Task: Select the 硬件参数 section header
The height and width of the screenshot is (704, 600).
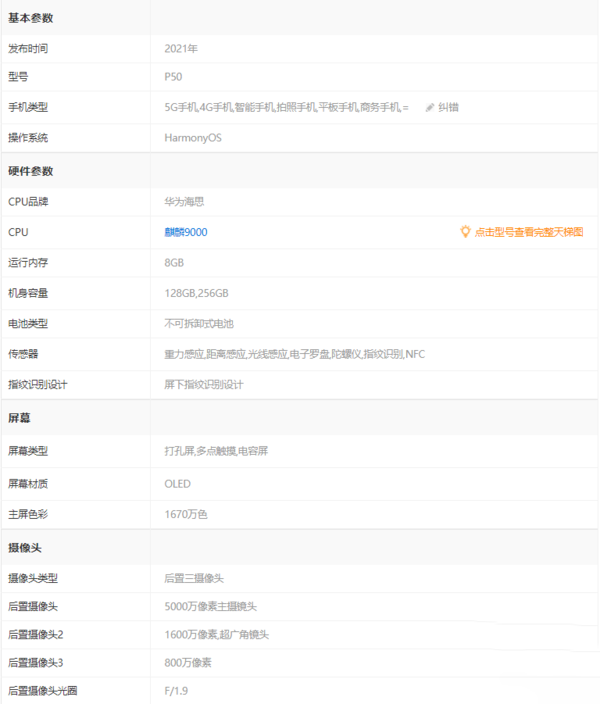Action: pos(31,171)
